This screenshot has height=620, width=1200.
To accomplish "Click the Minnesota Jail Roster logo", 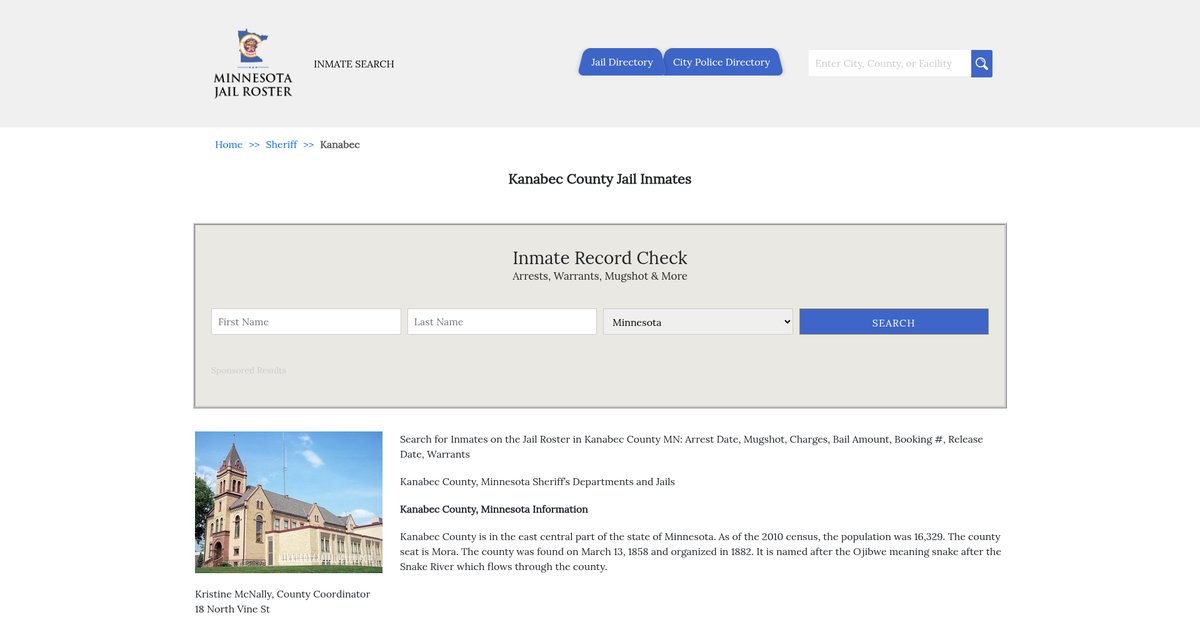I will (253, 64).
